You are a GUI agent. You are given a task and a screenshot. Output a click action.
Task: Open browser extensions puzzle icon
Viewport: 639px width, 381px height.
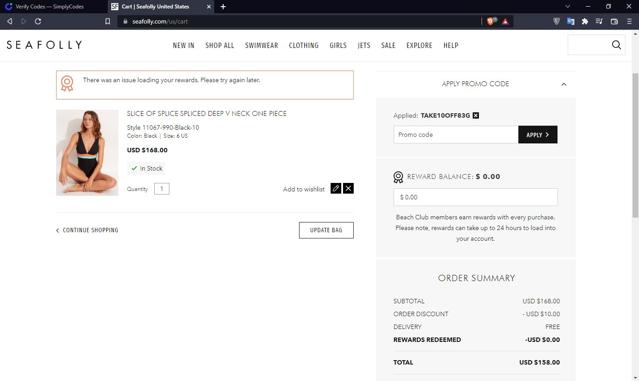(x=585, y=21)
